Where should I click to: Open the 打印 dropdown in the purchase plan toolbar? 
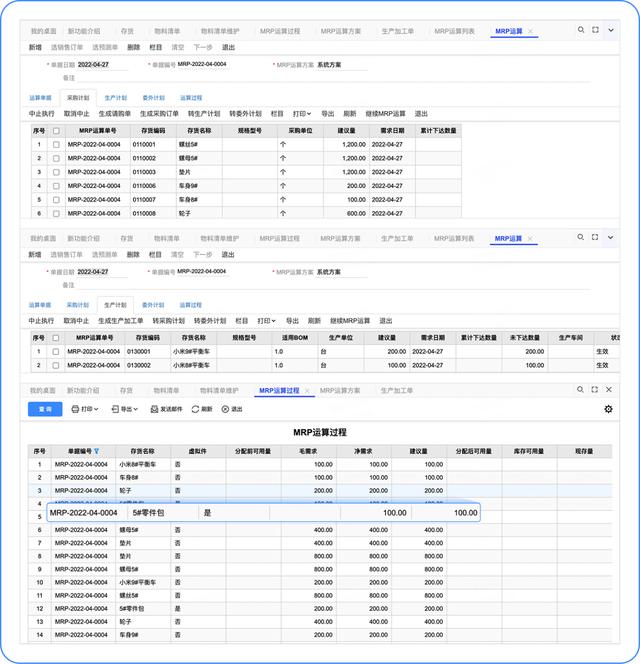point(302,113)
